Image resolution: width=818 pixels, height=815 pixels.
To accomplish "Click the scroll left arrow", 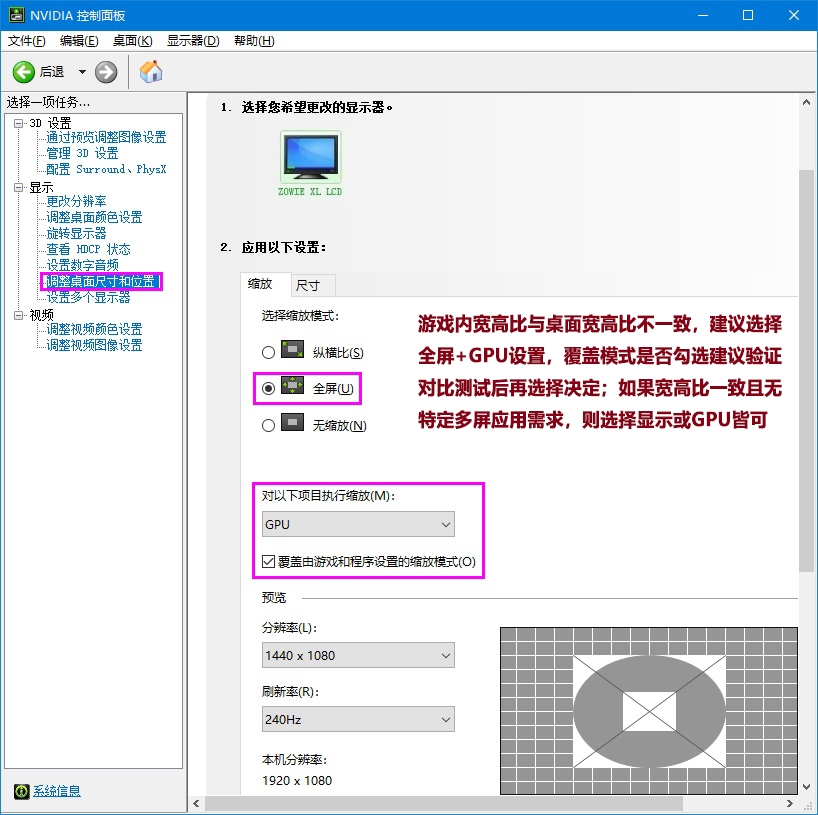I will 196,804.
